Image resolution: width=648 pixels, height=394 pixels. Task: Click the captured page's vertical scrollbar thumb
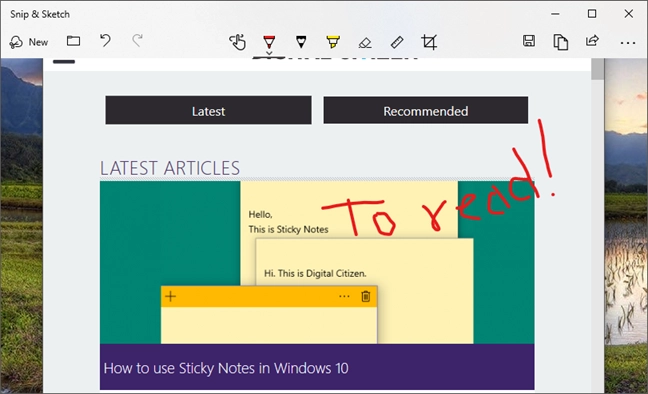click(x=597, y=69)
